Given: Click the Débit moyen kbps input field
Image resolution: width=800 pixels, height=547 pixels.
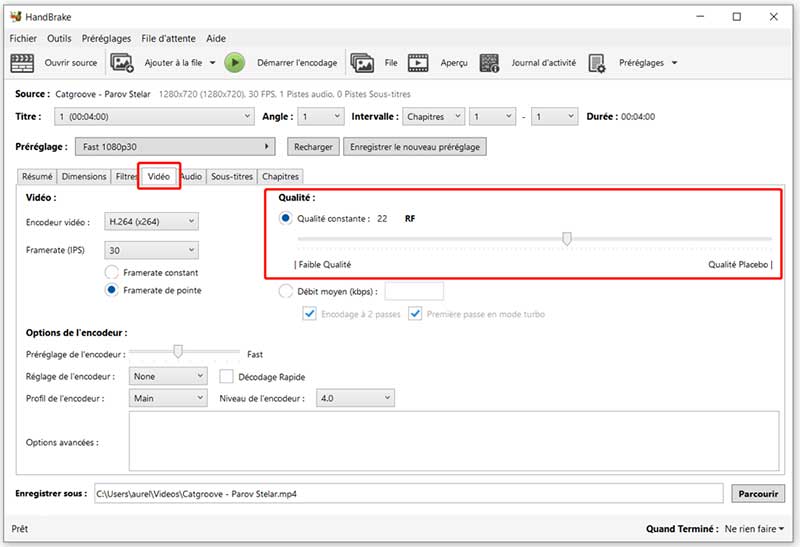Looking at the screenshot, I should [414, 291].
